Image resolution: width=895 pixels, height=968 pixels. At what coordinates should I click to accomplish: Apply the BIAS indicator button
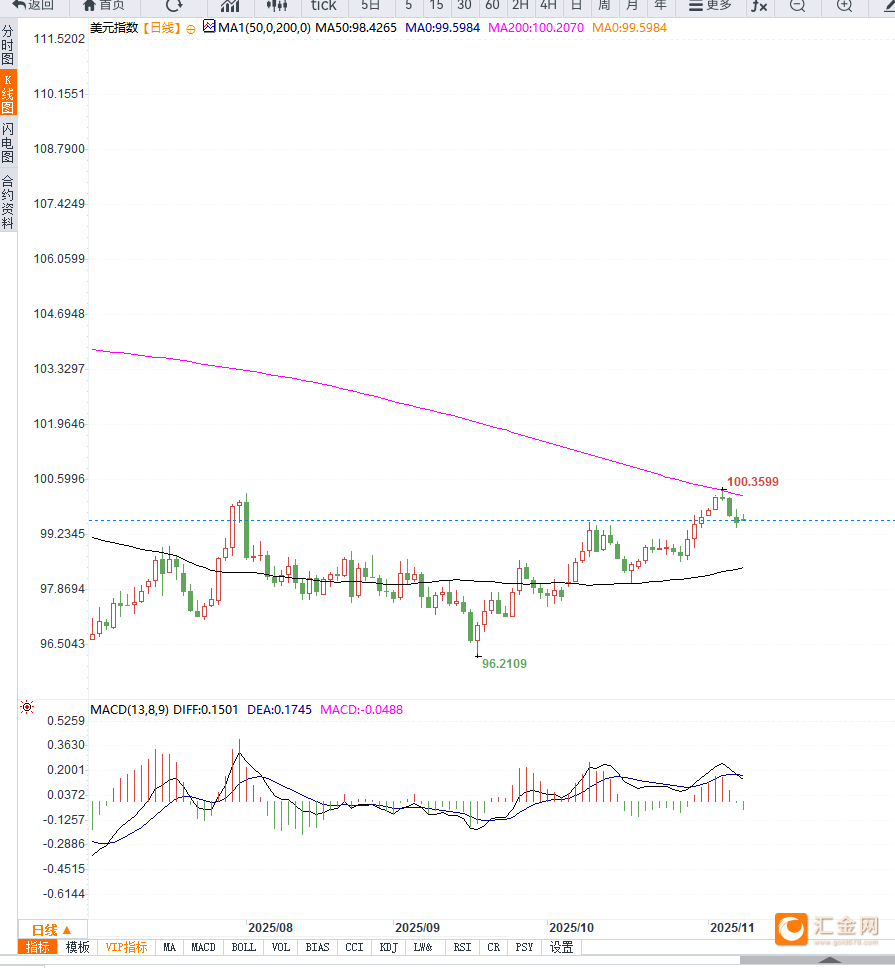tap(318, 947)
